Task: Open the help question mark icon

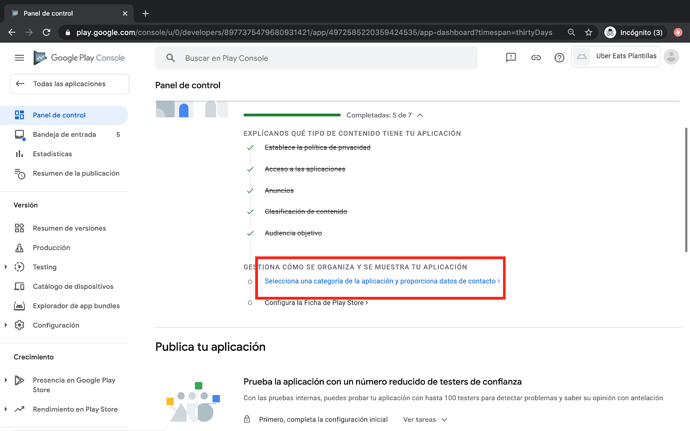Action: (559, 58)
